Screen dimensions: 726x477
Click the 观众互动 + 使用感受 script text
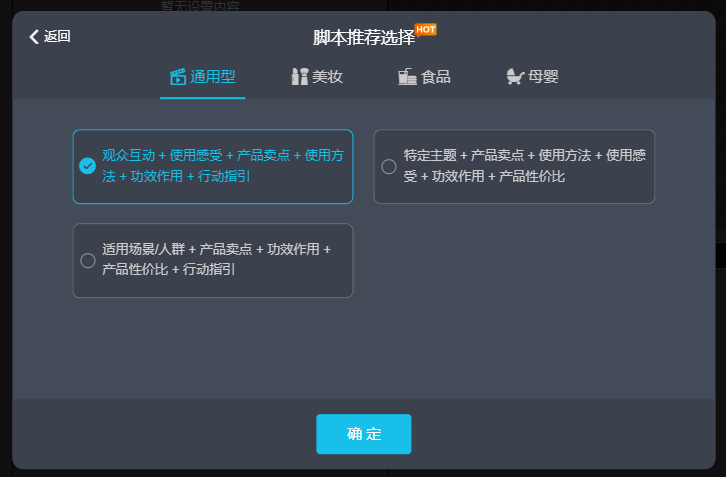223,166
